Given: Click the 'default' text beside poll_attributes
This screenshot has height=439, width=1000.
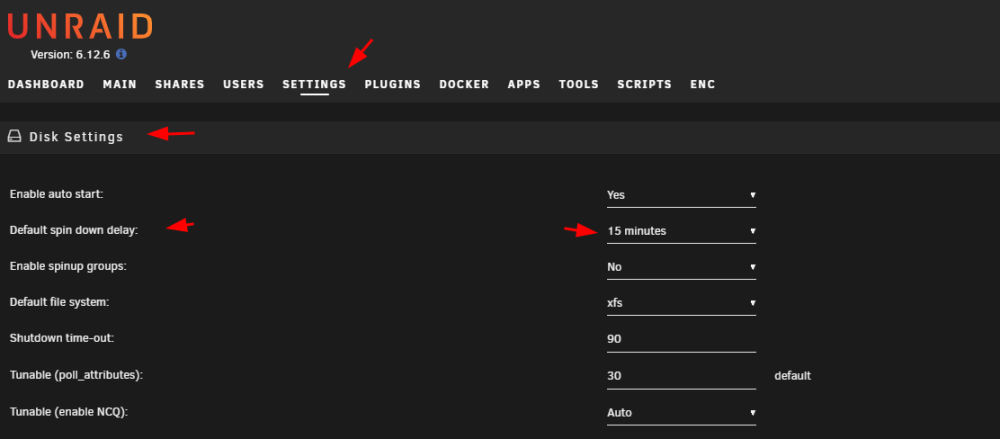Looking at the screenshot, I should [x=793, y=376].
